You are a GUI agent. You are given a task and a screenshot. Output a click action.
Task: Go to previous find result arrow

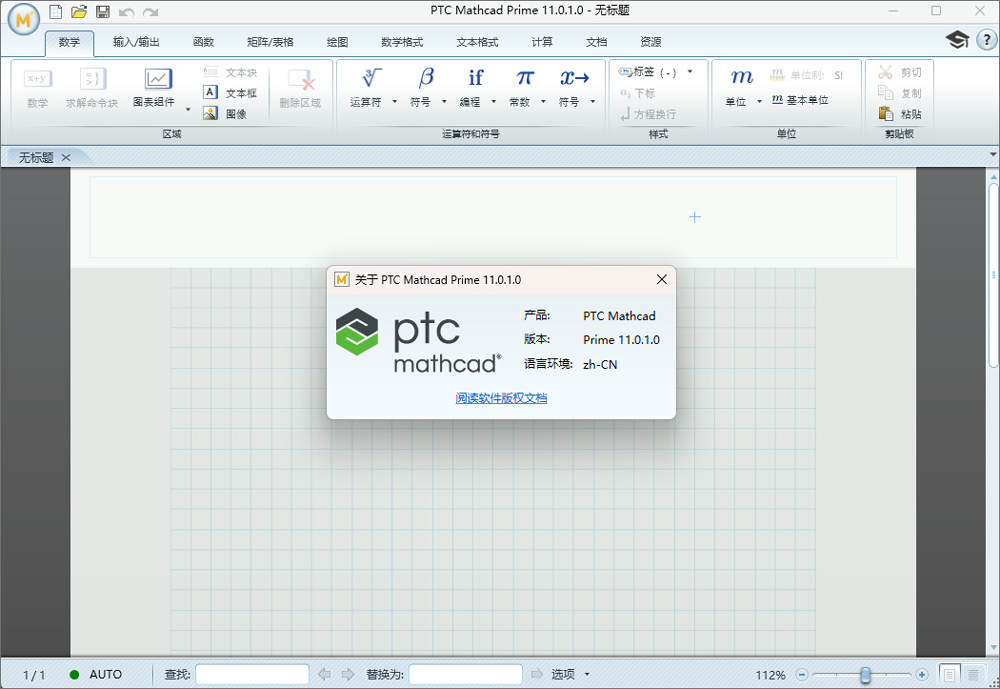325,674
